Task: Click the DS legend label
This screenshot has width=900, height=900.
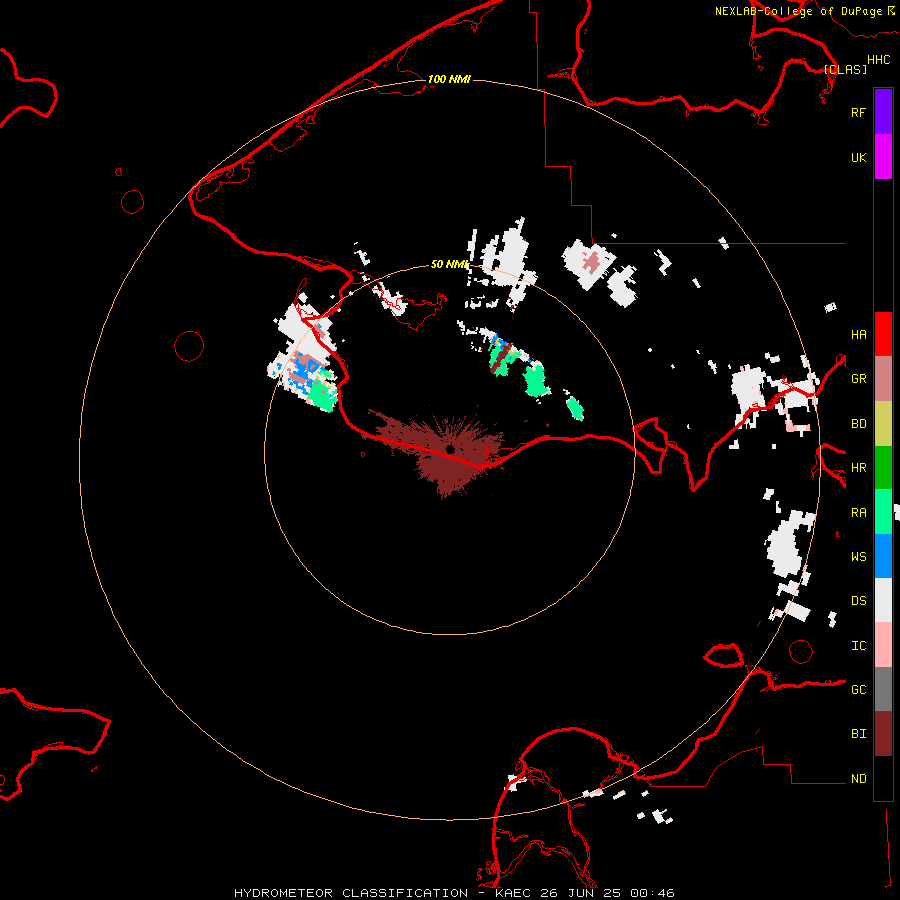Action: 858,601
